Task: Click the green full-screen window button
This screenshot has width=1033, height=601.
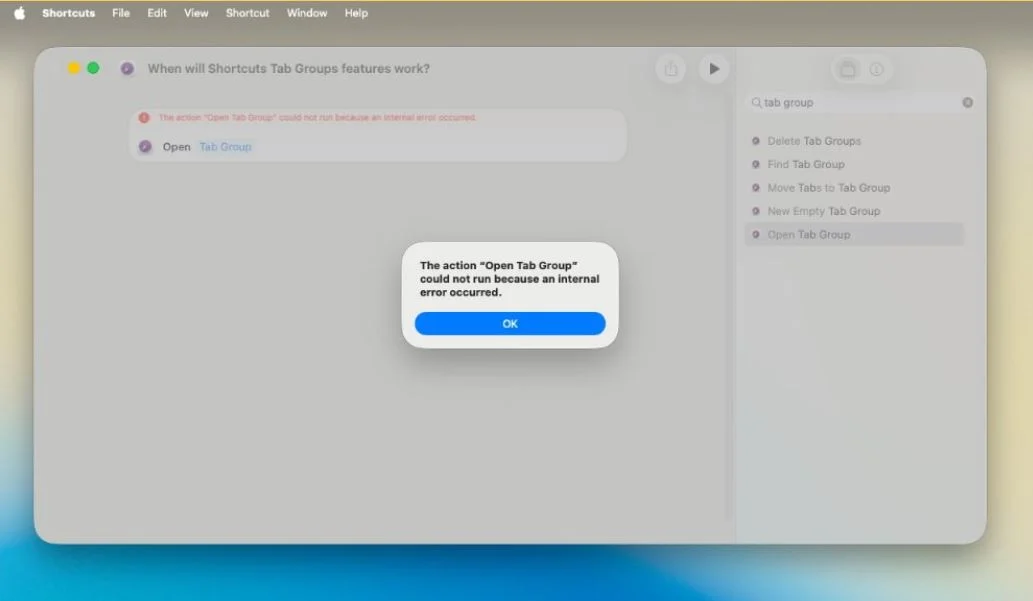Action: pos(94,68)
